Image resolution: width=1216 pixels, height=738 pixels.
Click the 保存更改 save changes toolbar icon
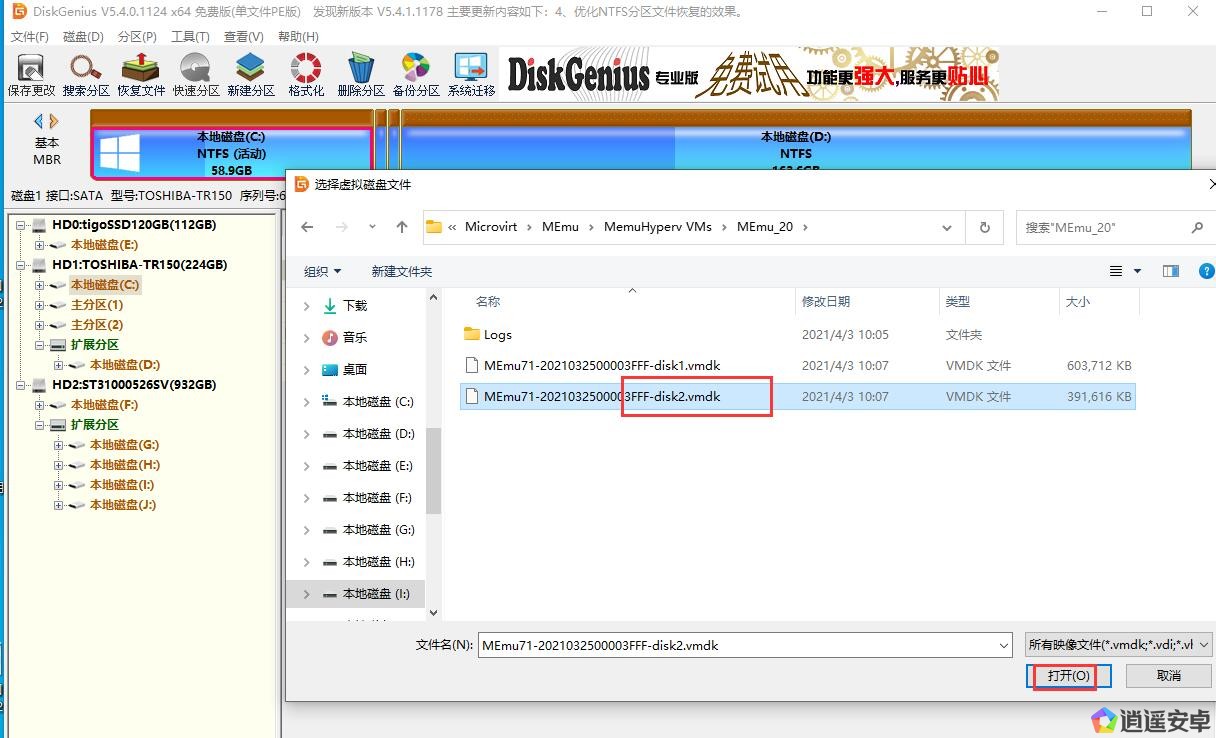(32, 74)
